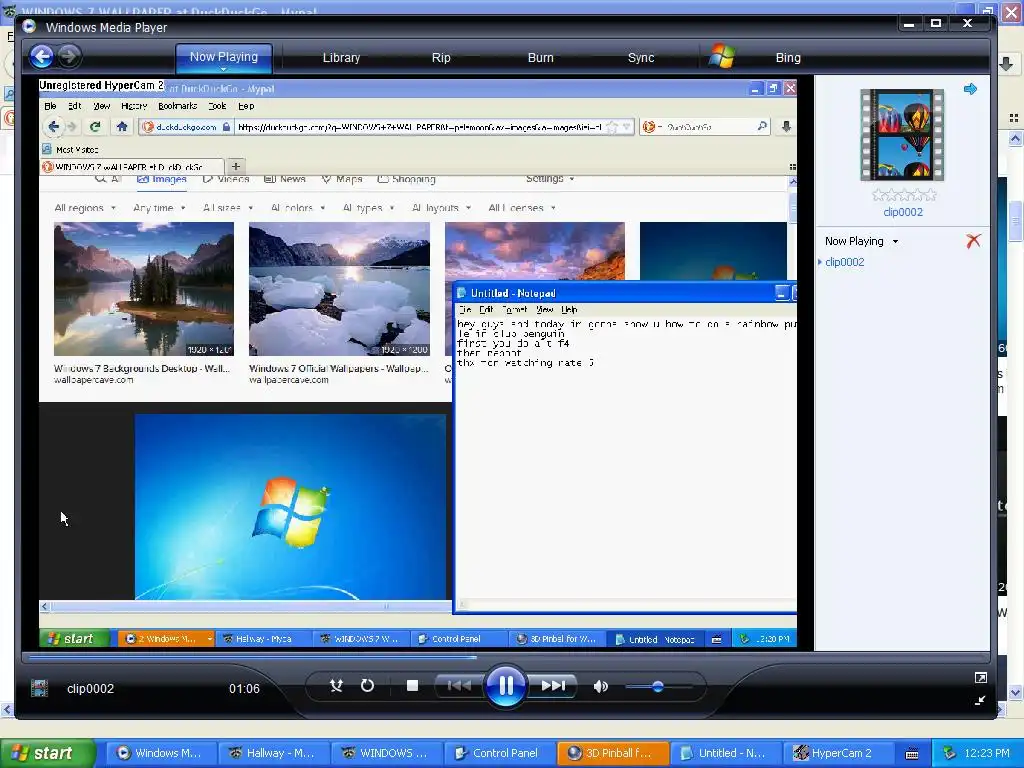Clear the list with the red X
The width and height of the screenshot is (1024, 768).
pos(974,241)
